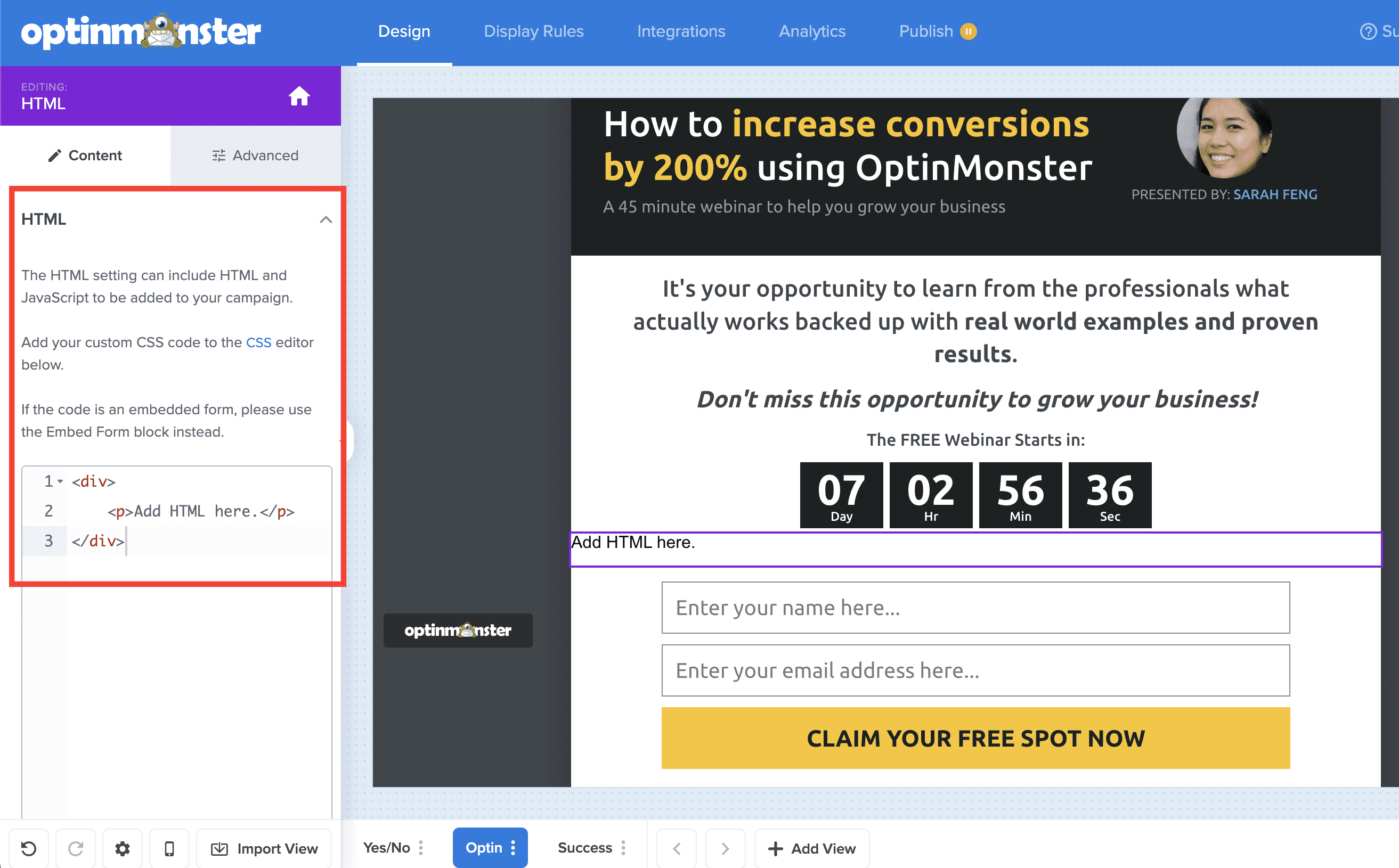Collapse the div code block on line 1
The image size is (1399, 868).
[x=60, y=481]
